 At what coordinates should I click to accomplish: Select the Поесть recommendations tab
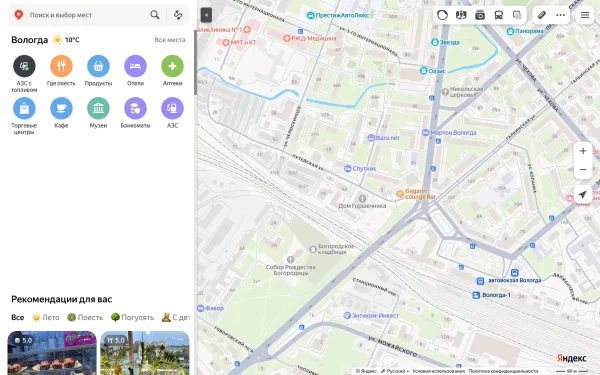coord(85,317)
